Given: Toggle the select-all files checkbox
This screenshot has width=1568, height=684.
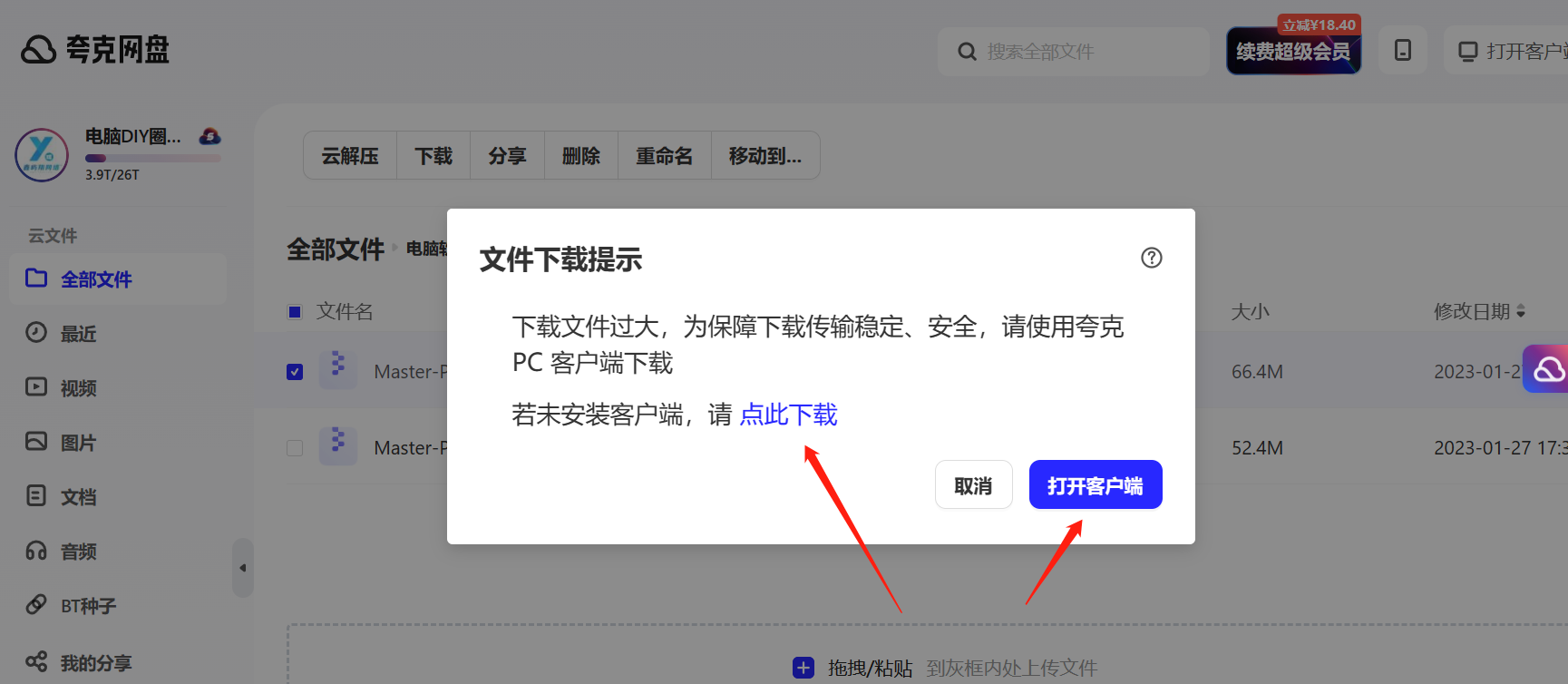Looking at the screenshot, I should 295,312.
